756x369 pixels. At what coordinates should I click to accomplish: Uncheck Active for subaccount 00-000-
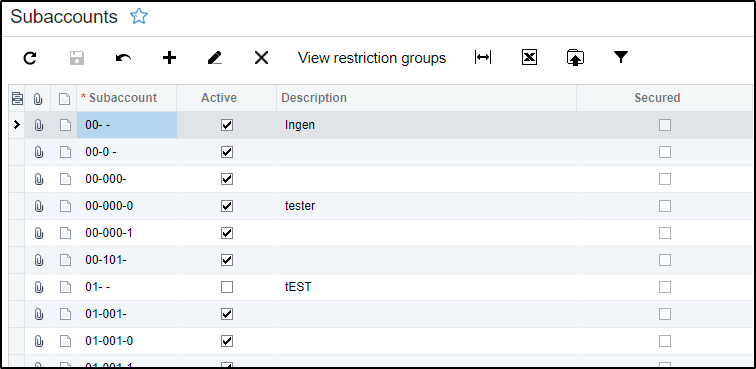click(x=227, y=179)
